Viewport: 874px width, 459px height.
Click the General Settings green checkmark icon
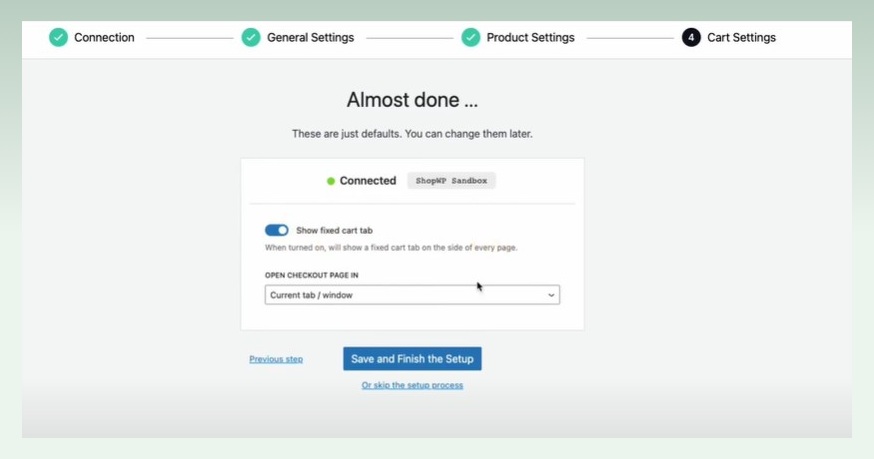click(x=251, y=37)
